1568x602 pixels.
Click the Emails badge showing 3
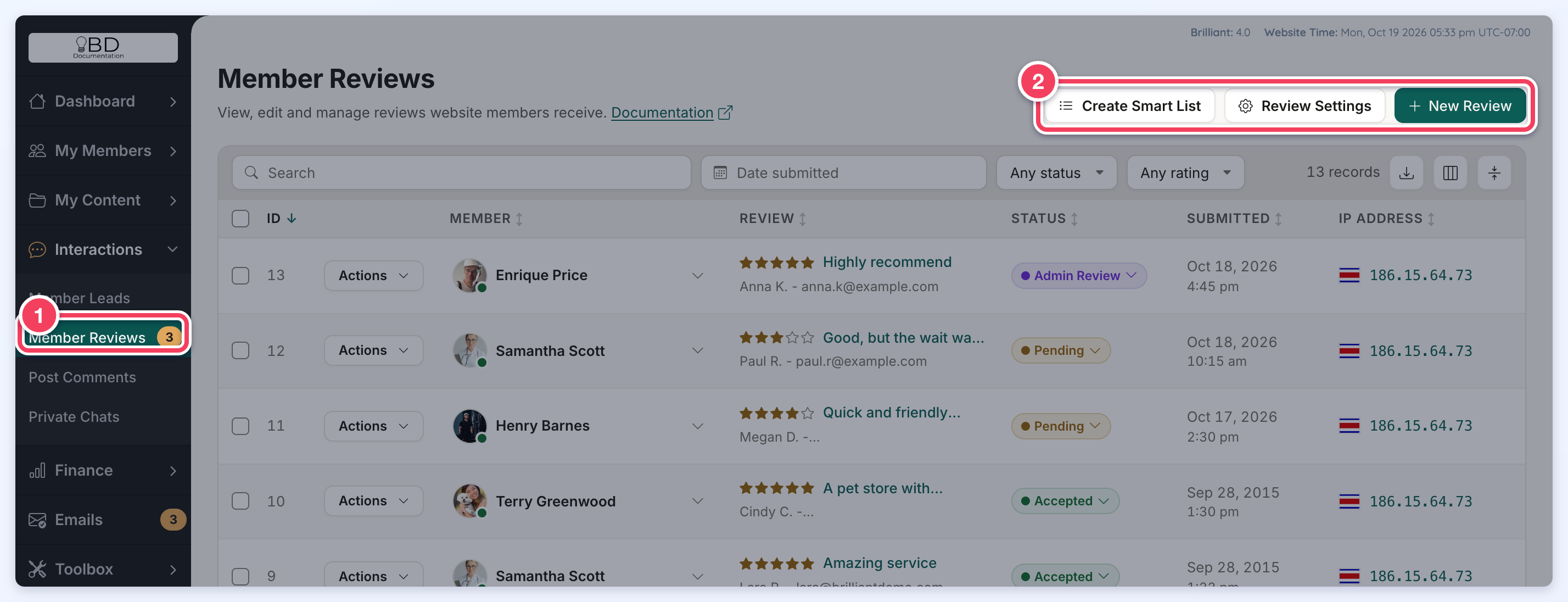173,520
